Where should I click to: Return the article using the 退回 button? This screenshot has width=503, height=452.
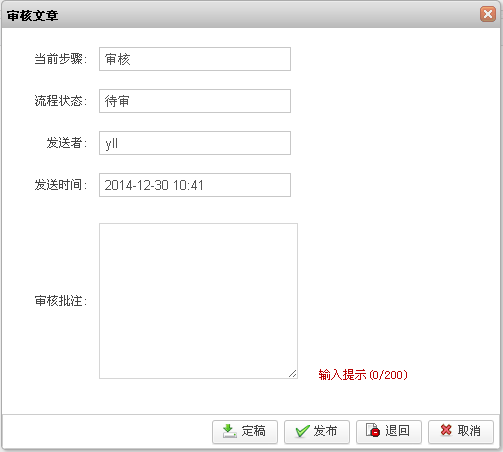tap(389, 432)
